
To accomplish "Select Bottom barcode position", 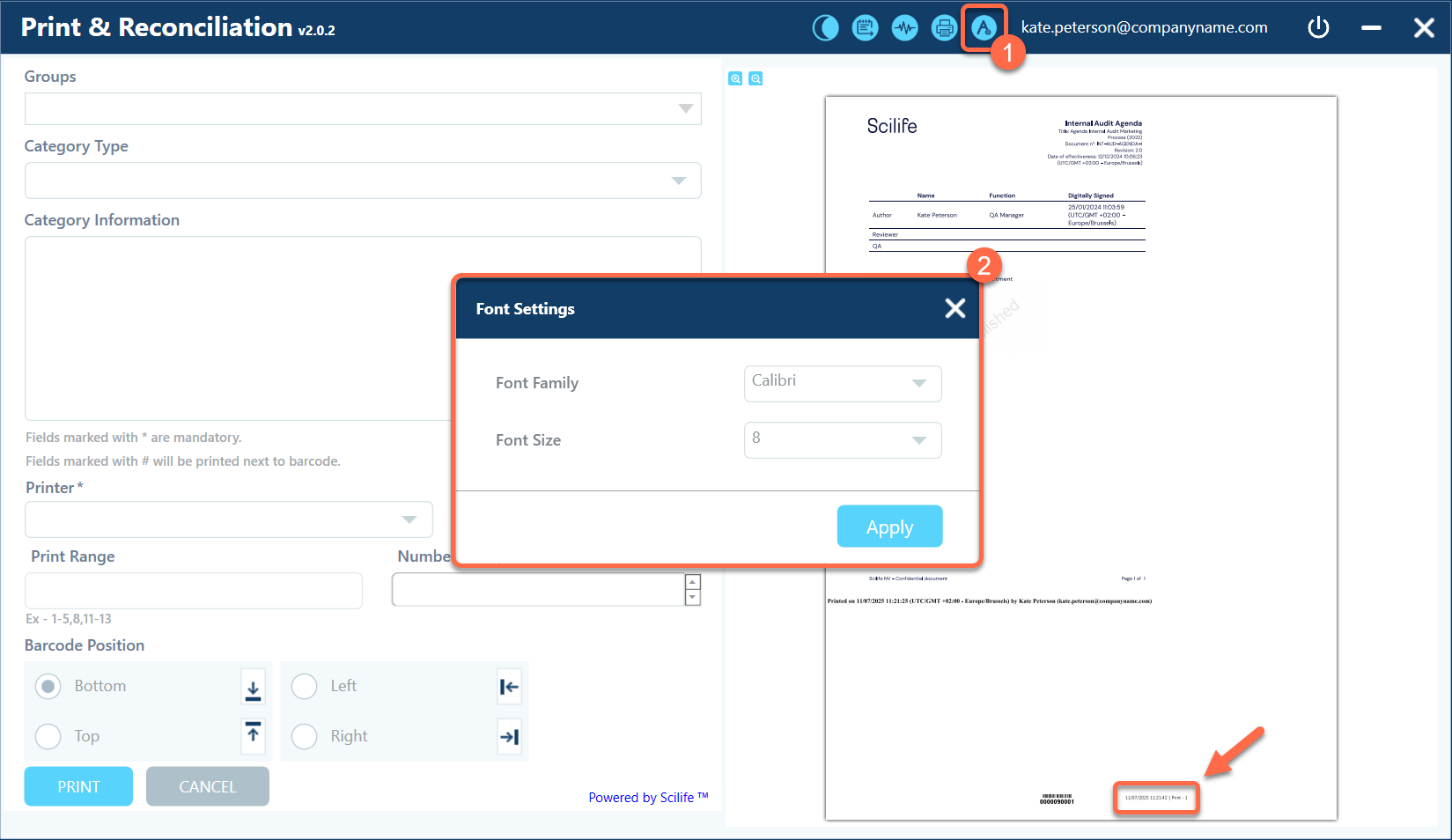I will coord(48,686).
